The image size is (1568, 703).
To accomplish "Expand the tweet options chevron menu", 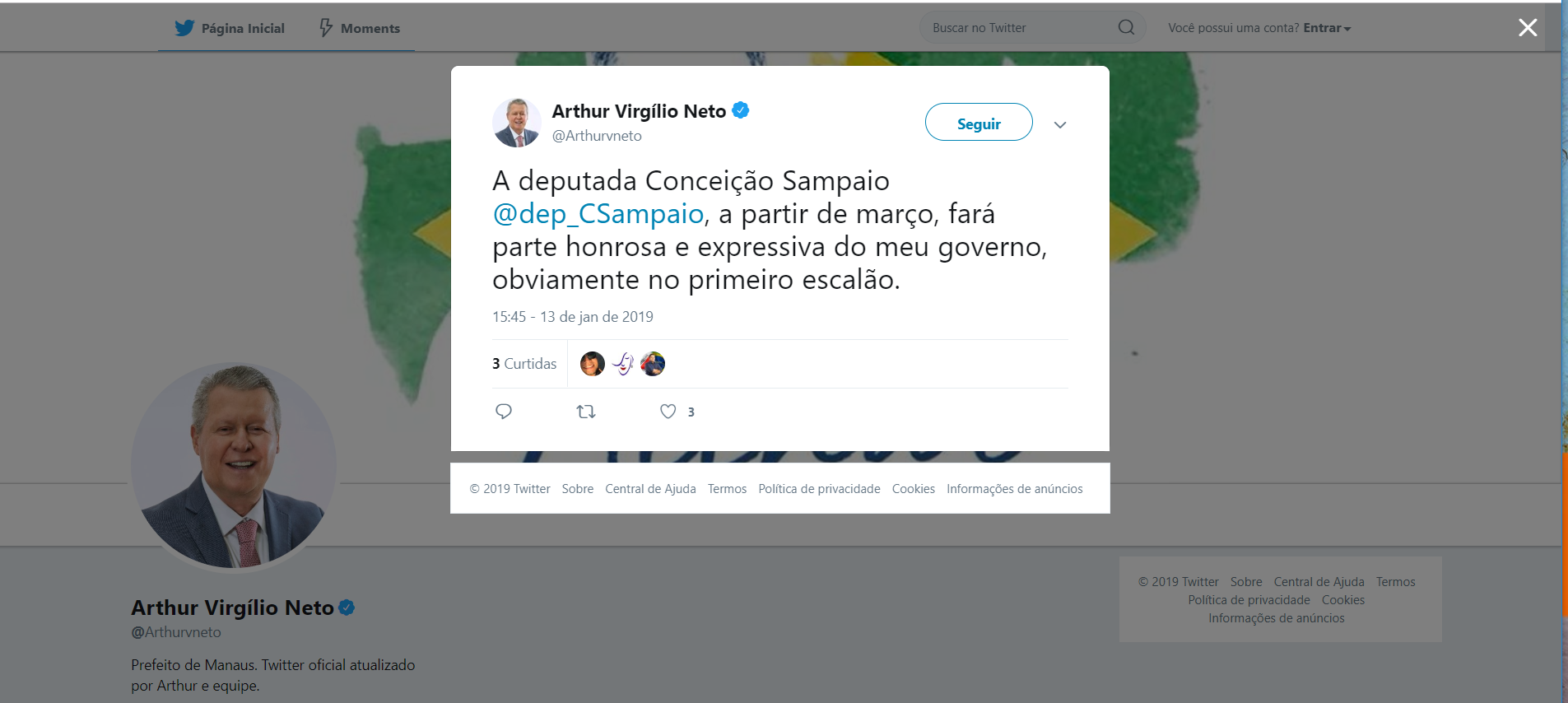I will click(x=1060, y=125).
